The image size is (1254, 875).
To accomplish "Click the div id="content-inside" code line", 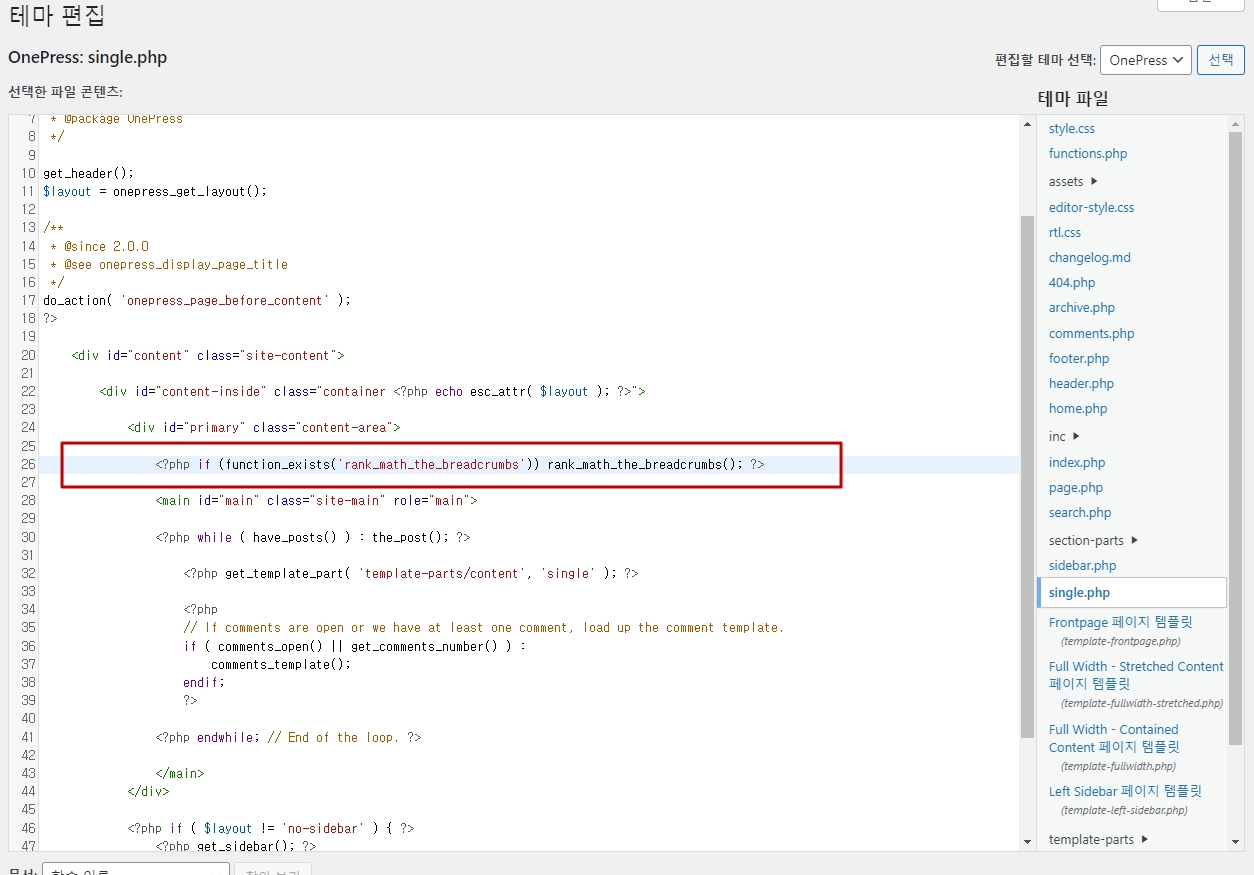I will (372, 391).
